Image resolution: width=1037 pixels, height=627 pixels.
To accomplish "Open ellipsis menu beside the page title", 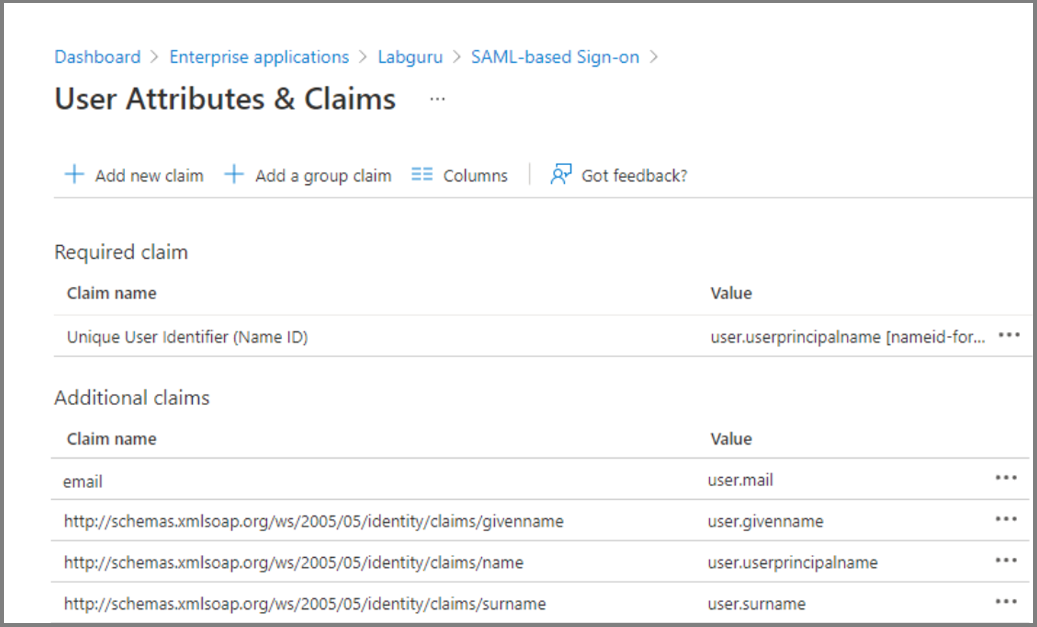I will [x=437, y=99].
